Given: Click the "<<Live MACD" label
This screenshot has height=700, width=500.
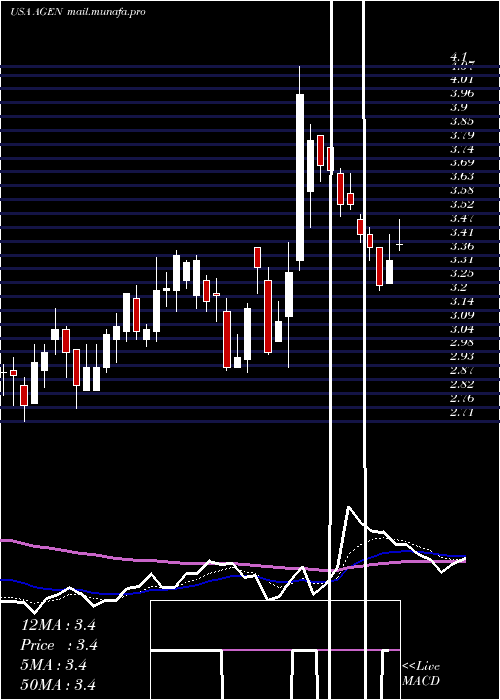Looking at the screenshot, I should tap(421, 674).
